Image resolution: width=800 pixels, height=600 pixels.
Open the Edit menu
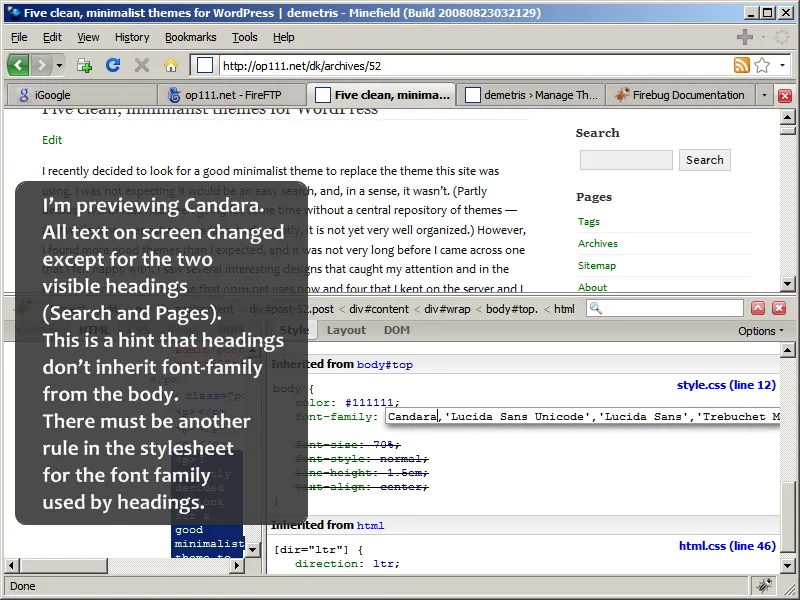coord(52,37)
